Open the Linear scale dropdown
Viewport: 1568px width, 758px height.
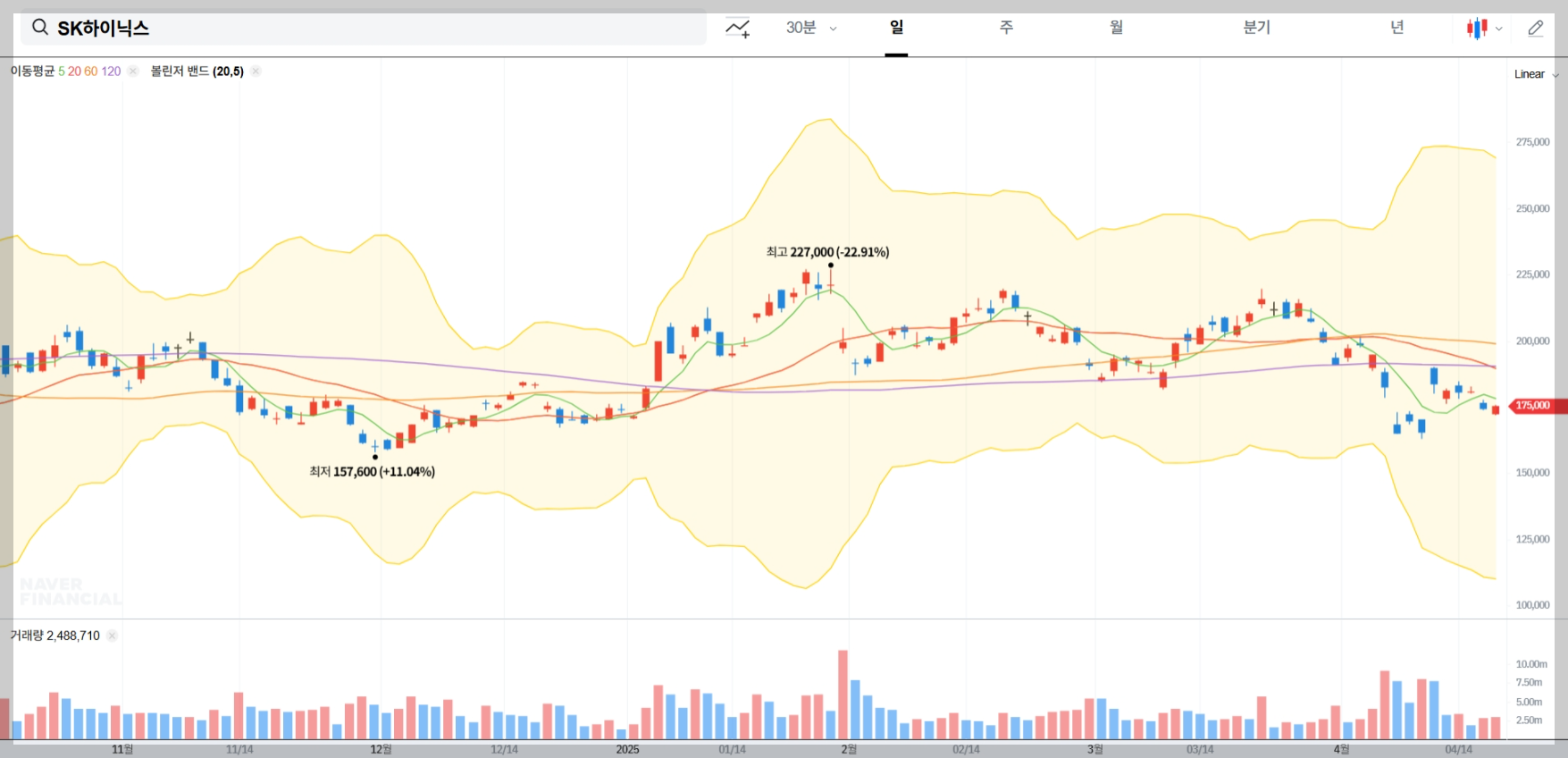pos(1536,74)
